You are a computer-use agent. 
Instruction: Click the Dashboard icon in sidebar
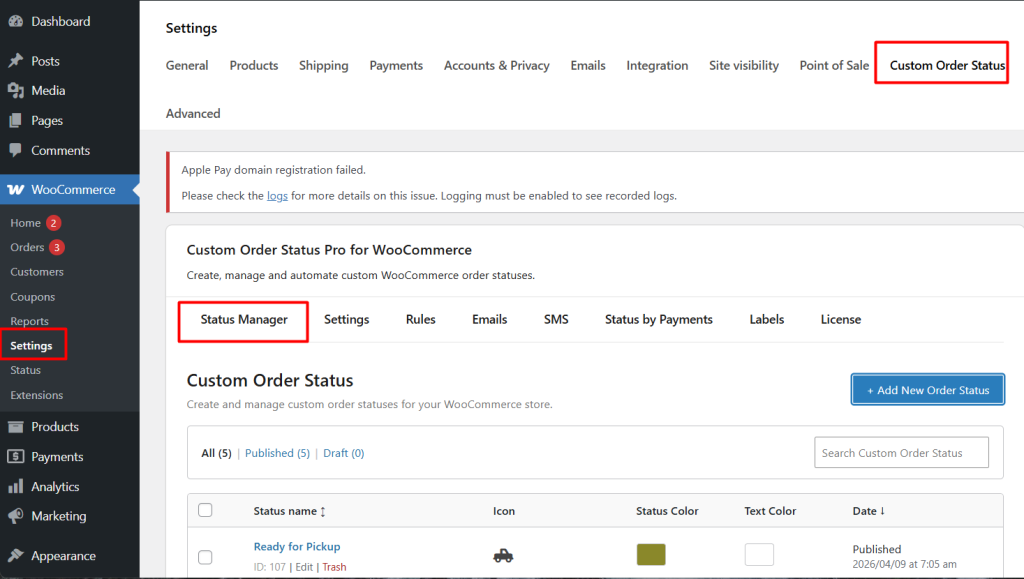click(16, 21)
